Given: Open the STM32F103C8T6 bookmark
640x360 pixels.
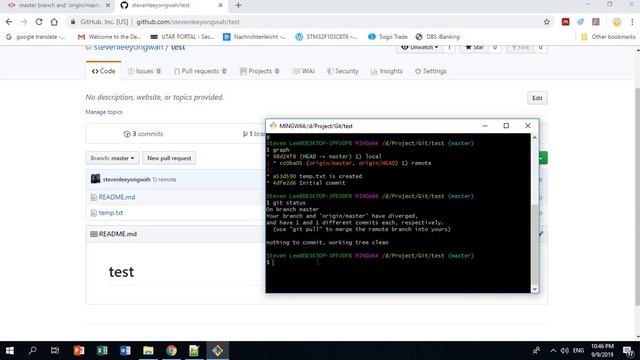Looking at the screenshot, I should click(x=327, y=37).
